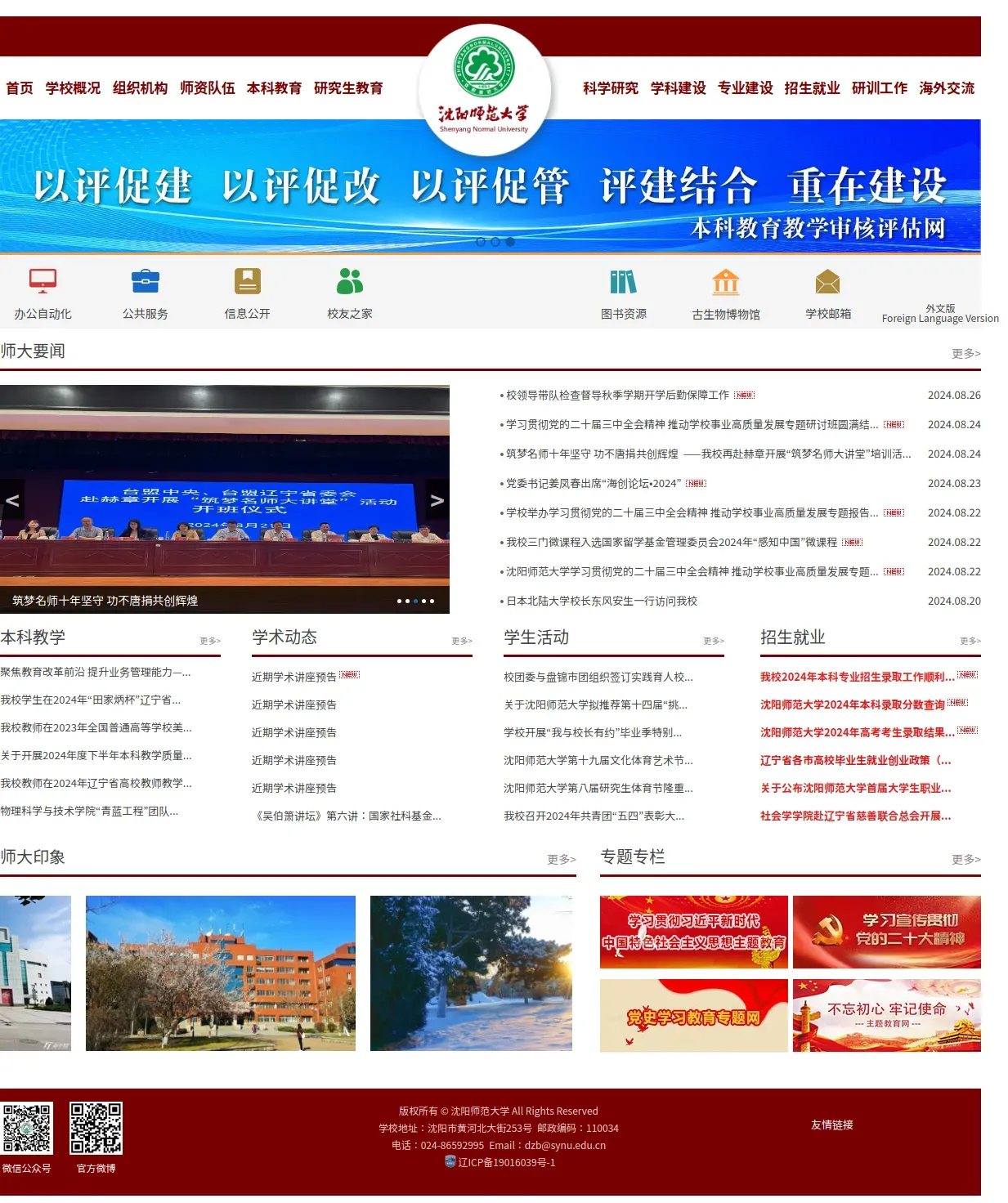The width and height of the screenshot is (1008, 1203).
Task: Open 首页 in the navigation menu
Action: [x=20, y=88]
